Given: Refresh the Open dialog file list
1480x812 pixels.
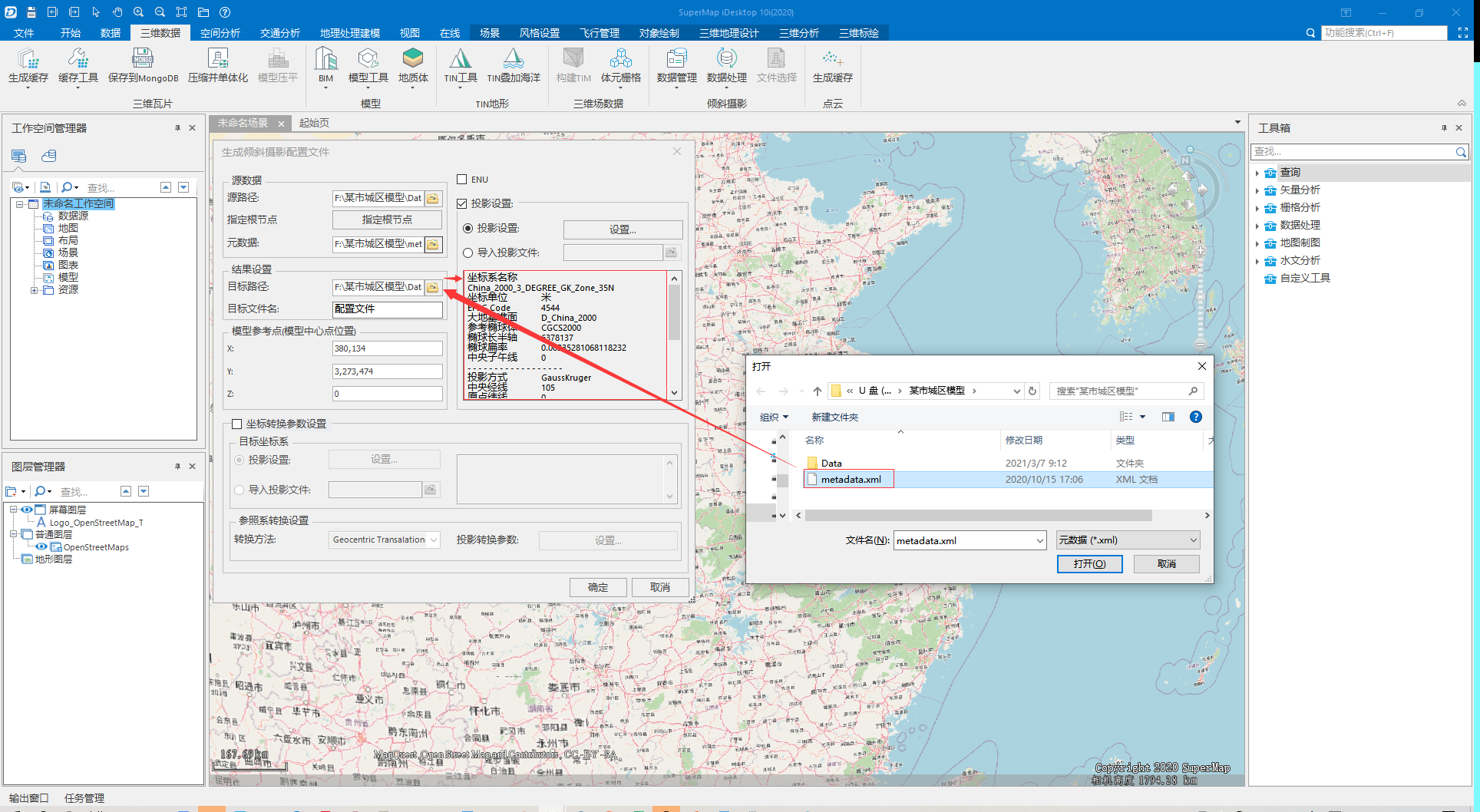Looking at the screenshot, I should [1032, 391].
